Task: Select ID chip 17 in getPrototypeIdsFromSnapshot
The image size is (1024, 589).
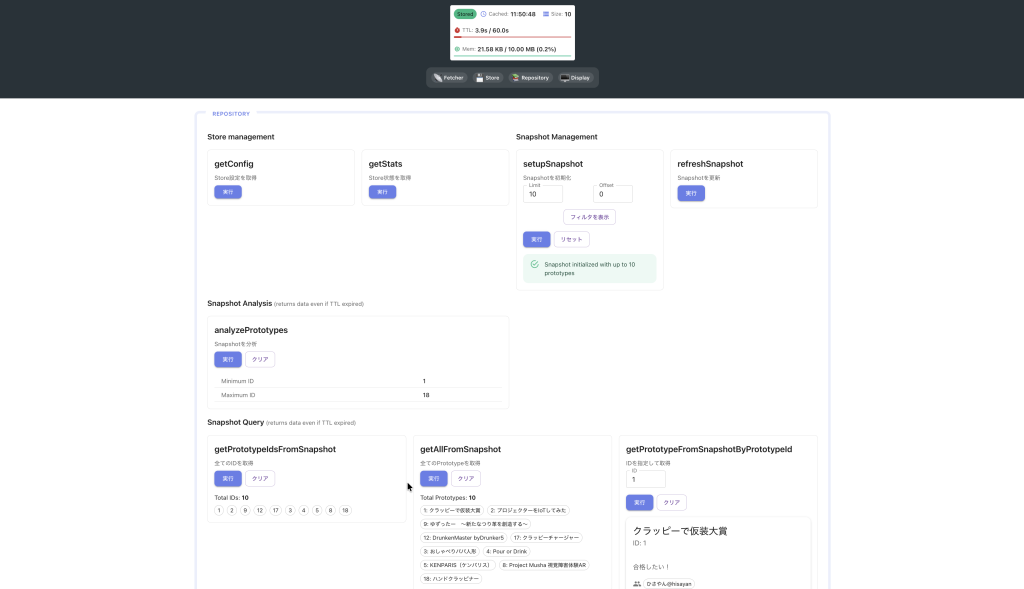Action: (276, 510)
